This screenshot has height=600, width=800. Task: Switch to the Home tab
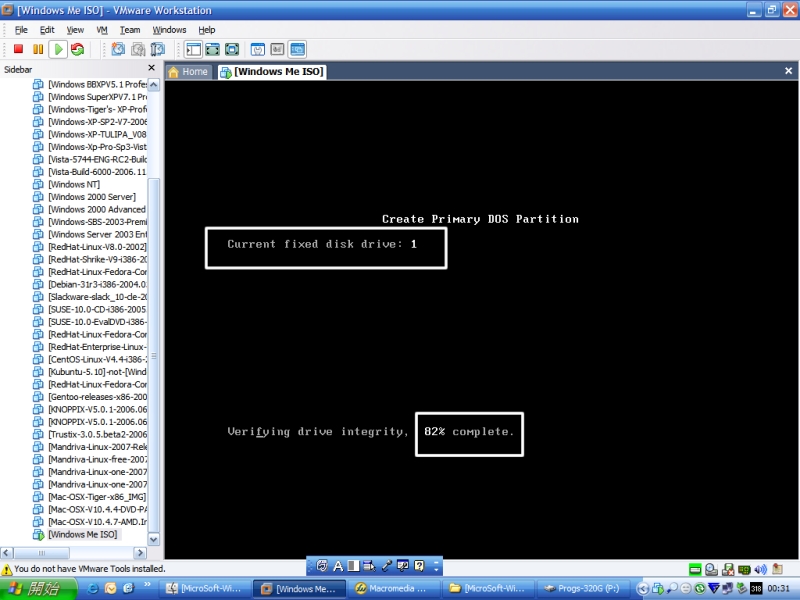188,72
